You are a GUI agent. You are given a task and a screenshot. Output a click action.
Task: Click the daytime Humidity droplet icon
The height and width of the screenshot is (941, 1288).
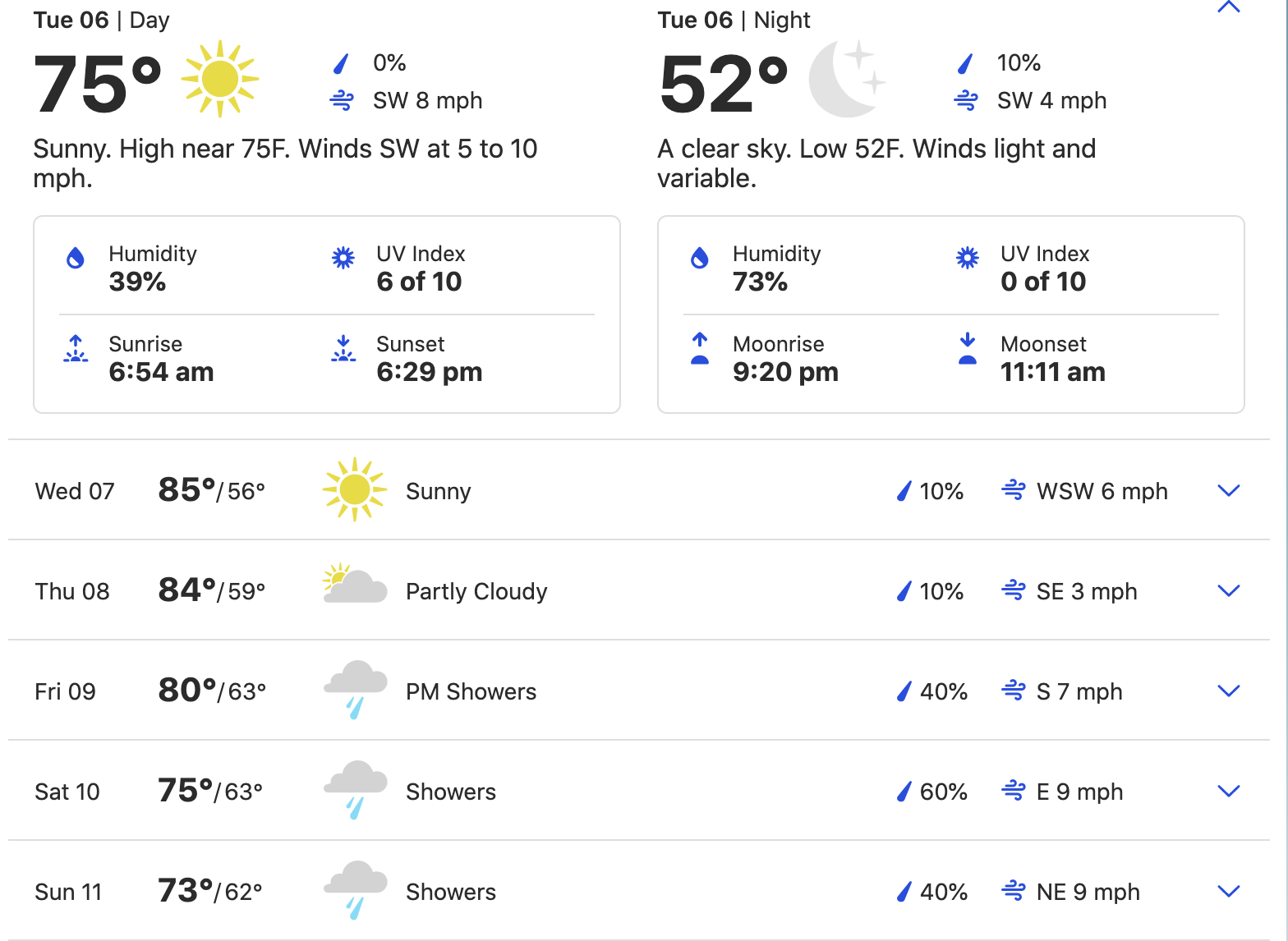click(x=76, y=259)
